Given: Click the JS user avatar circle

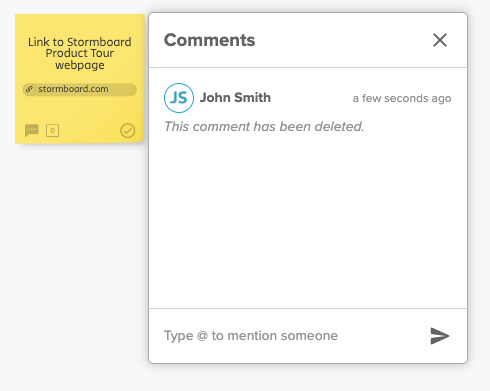Looking at the screenshot, I should pos(179,98).
